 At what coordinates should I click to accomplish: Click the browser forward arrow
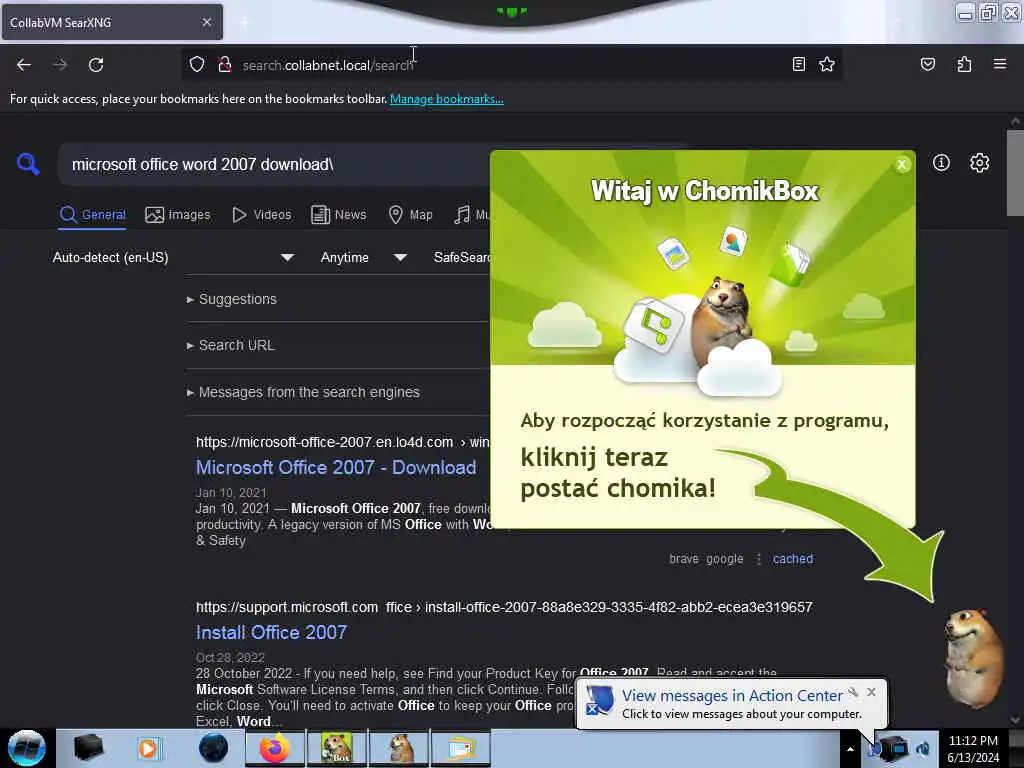[x=59, y=65]
